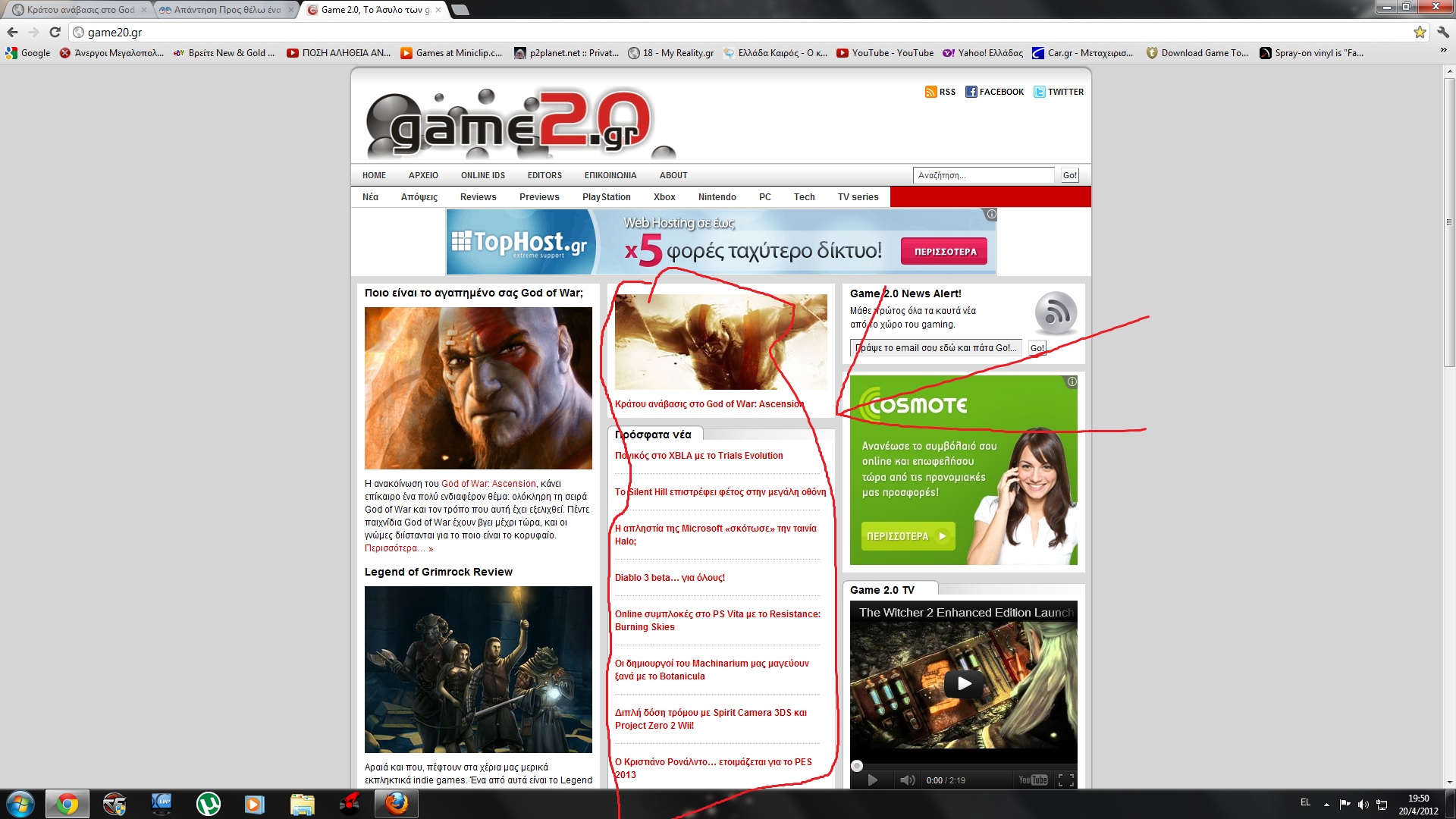Viewport: 1456px width, 819px height.
Task: Open the HOME menu item
Action: point(374,175)
